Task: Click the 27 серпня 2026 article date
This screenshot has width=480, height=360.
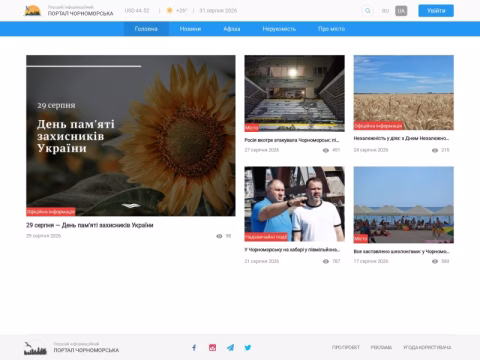Action: click(262, 150)
